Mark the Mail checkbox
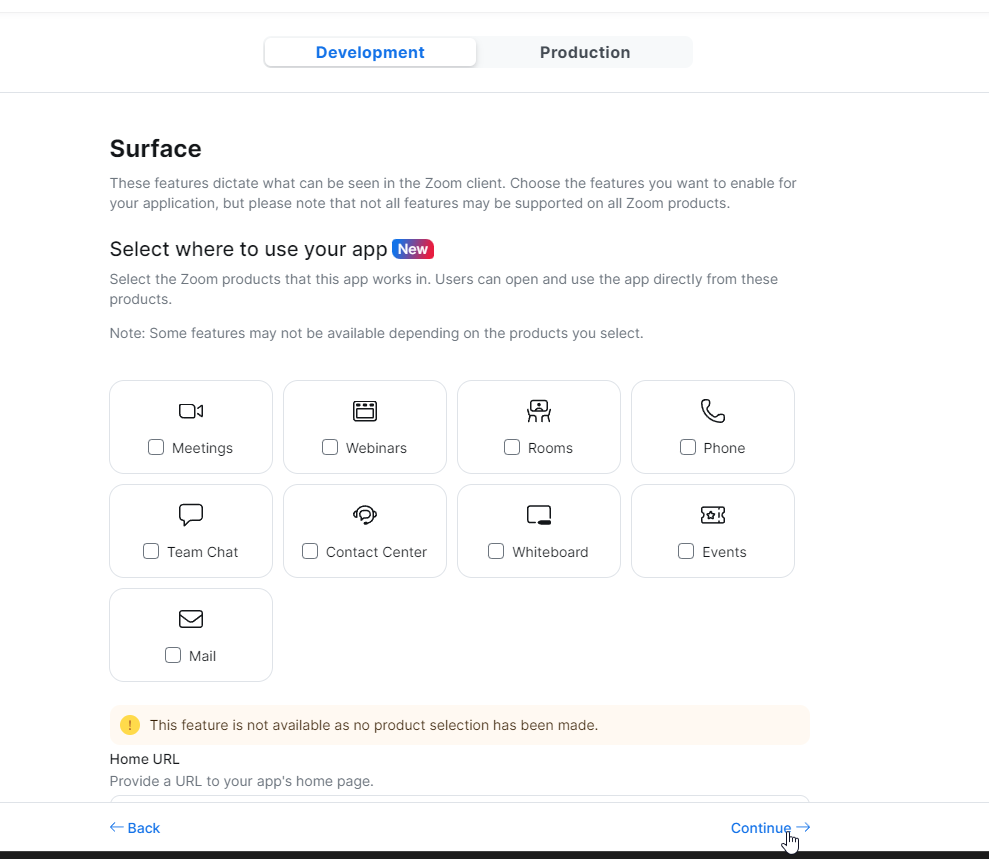 [x=173, y=655]
